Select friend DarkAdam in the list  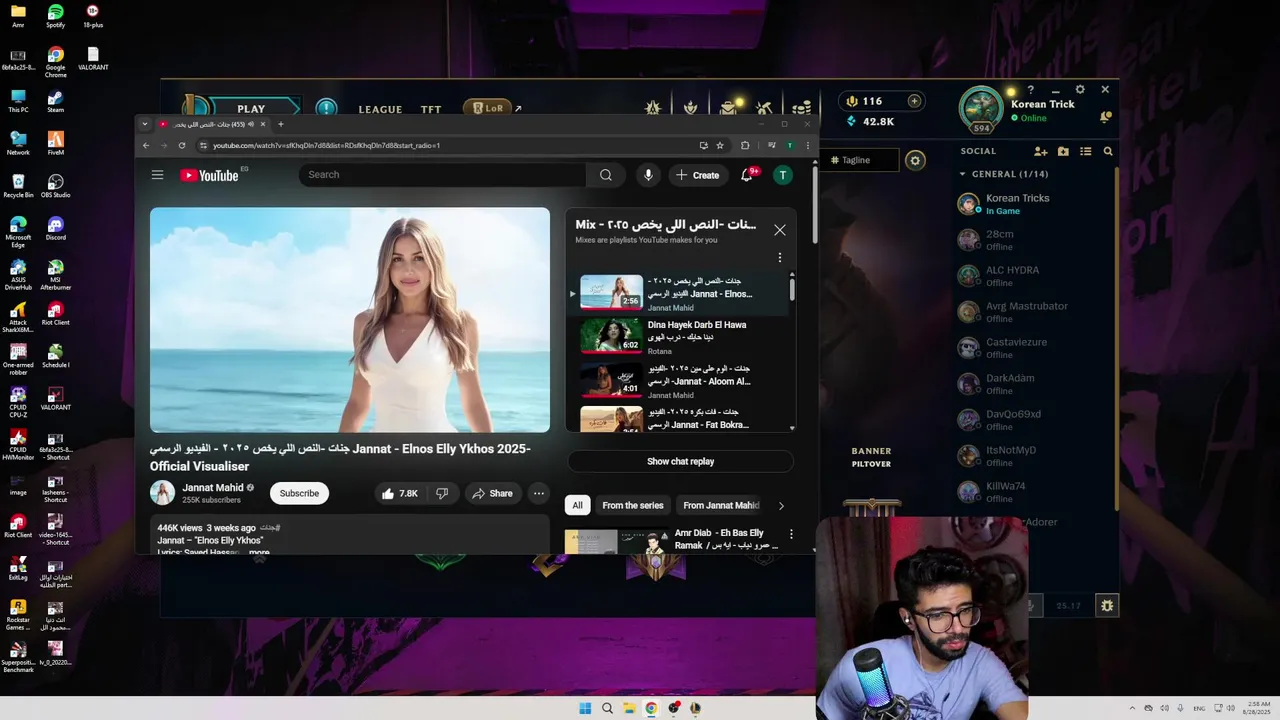(1010, 383)
